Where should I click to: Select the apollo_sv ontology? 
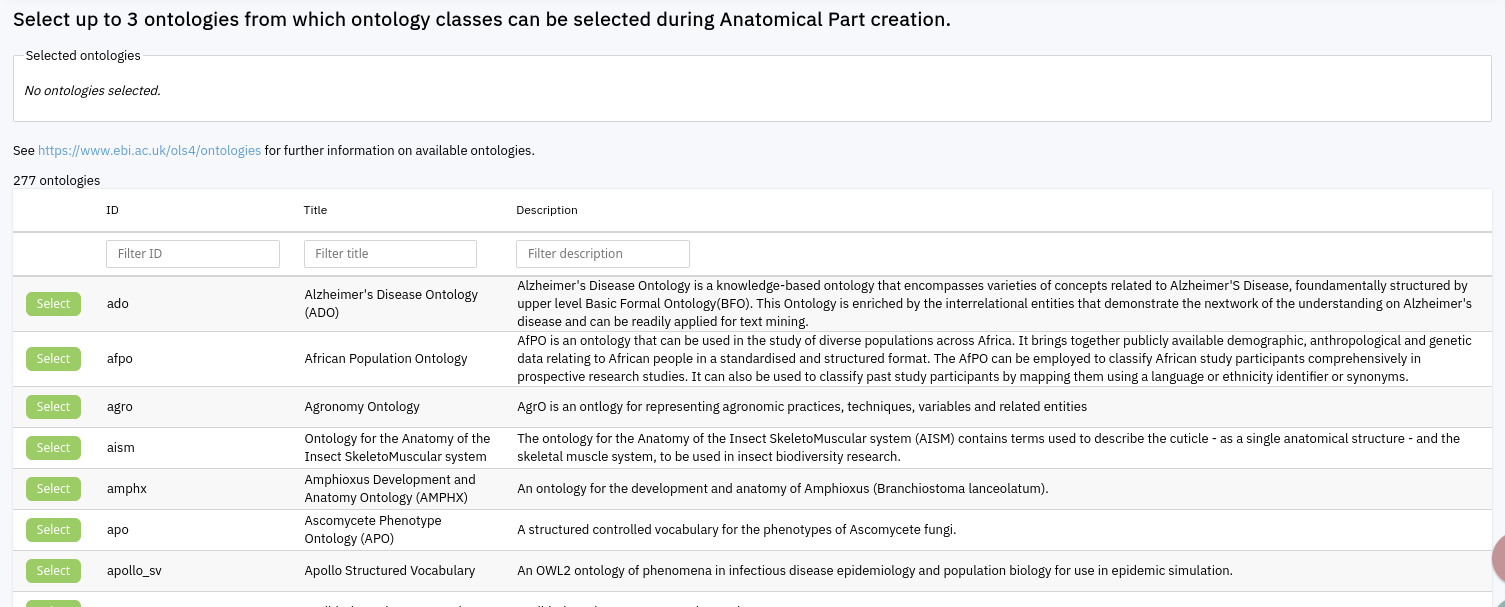[x=53, y=571]
